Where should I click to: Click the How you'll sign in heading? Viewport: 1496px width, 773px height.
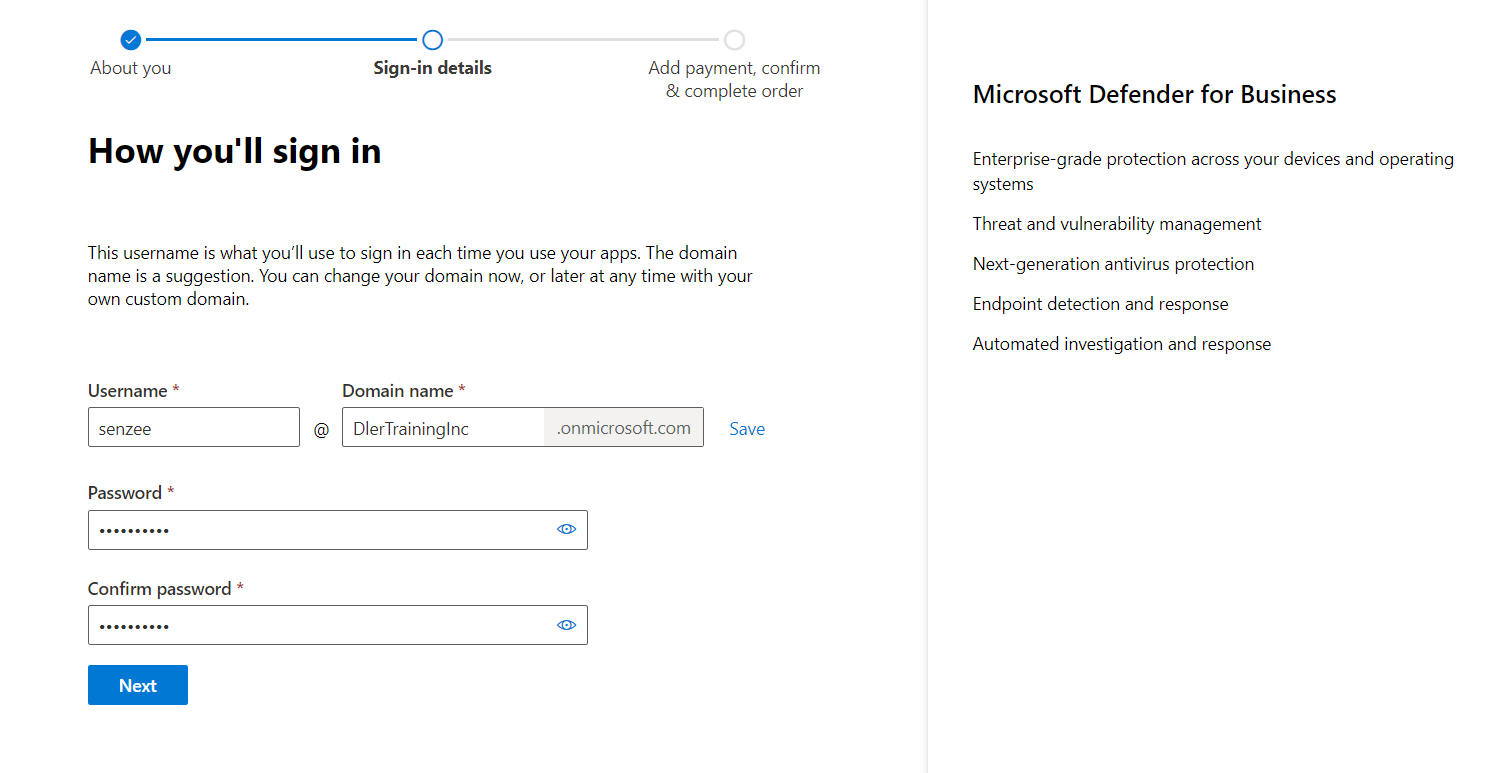[x=235, y=151]
